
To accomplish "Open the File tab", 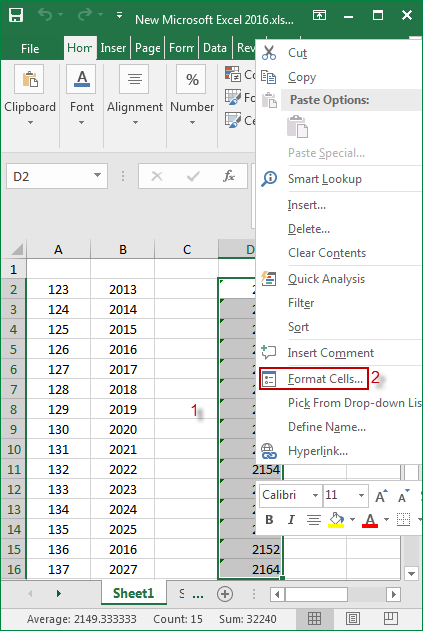I will tap(30, 49).
